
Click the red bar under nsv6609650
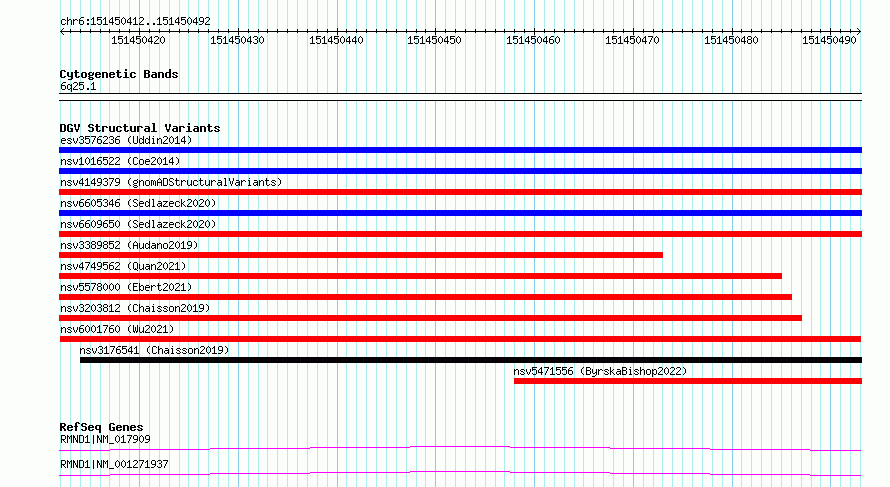pos(460,234)
